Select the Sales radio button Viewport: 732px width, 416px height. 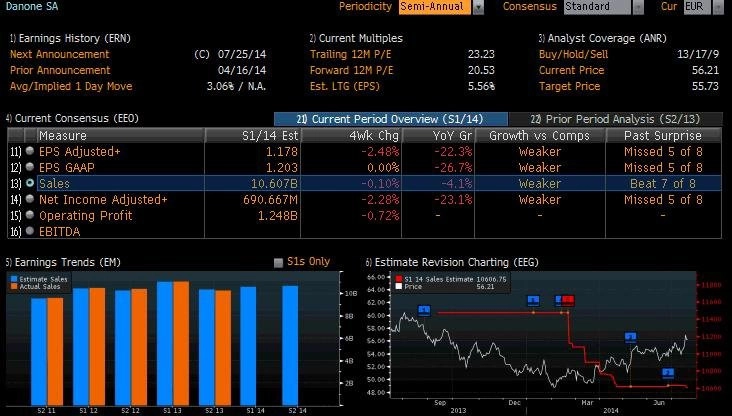(30, 183)
